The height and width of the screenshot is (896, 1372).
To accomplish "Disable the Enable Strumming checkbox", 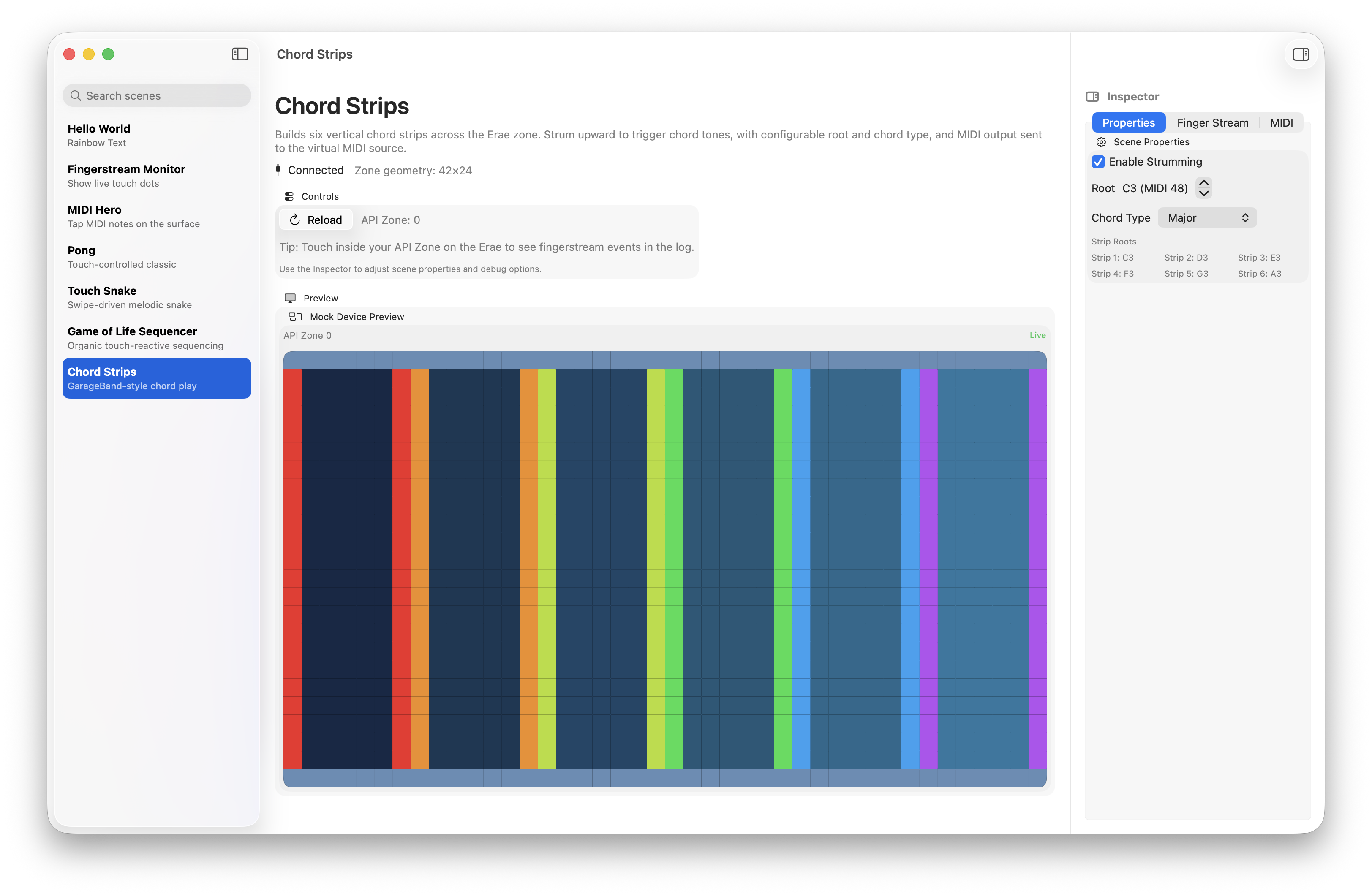I will (x=1098, y=162).
